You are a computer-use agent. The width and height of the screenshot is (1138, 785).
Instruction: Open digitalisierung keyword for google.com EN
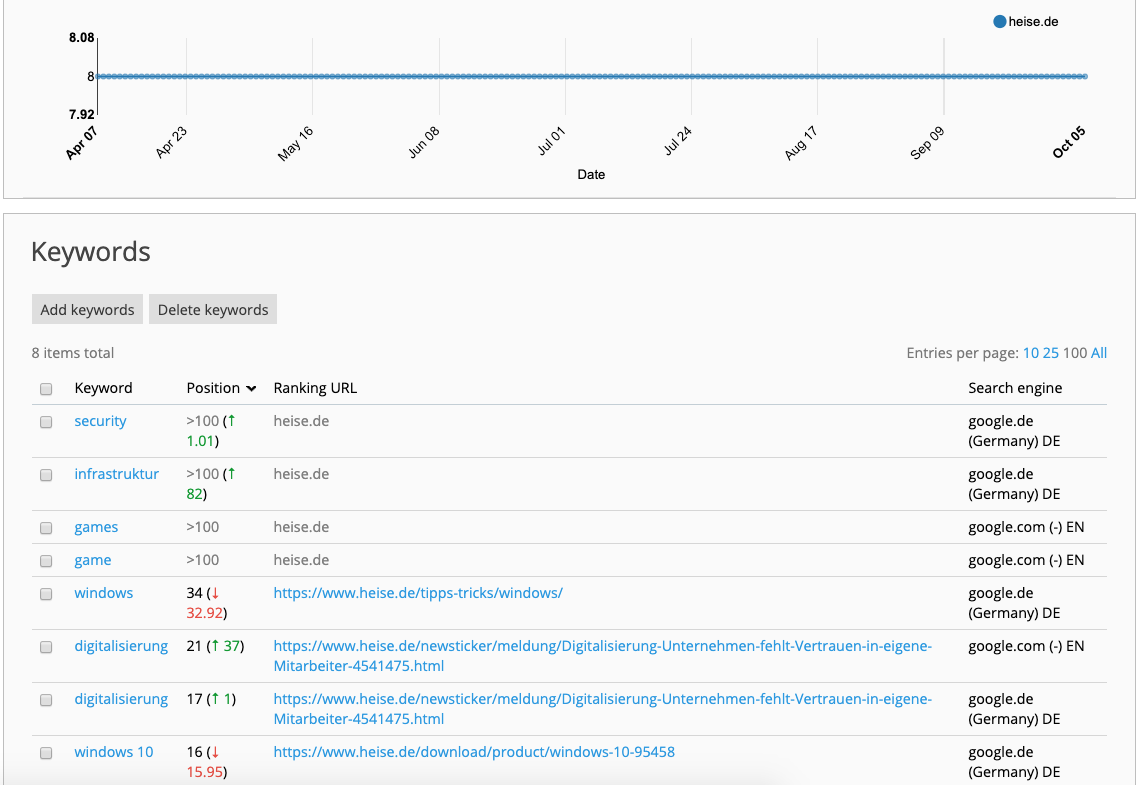[x=121, y=646]
